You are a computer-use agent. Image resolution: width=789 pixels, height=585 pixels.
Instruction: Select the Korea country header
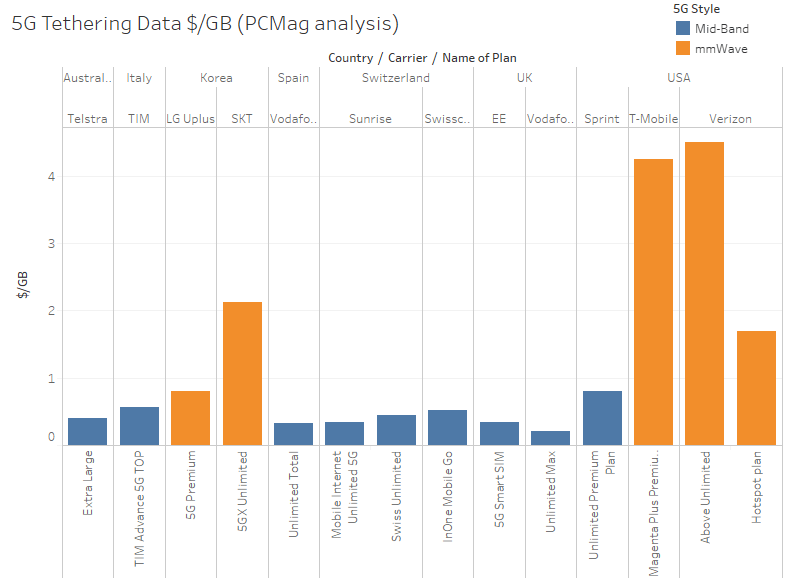[x=216, y=78]
